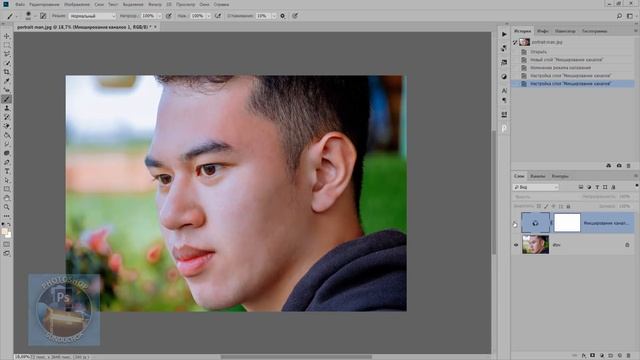
Task: Delete the current history state via trash icon
Action: 629,166
